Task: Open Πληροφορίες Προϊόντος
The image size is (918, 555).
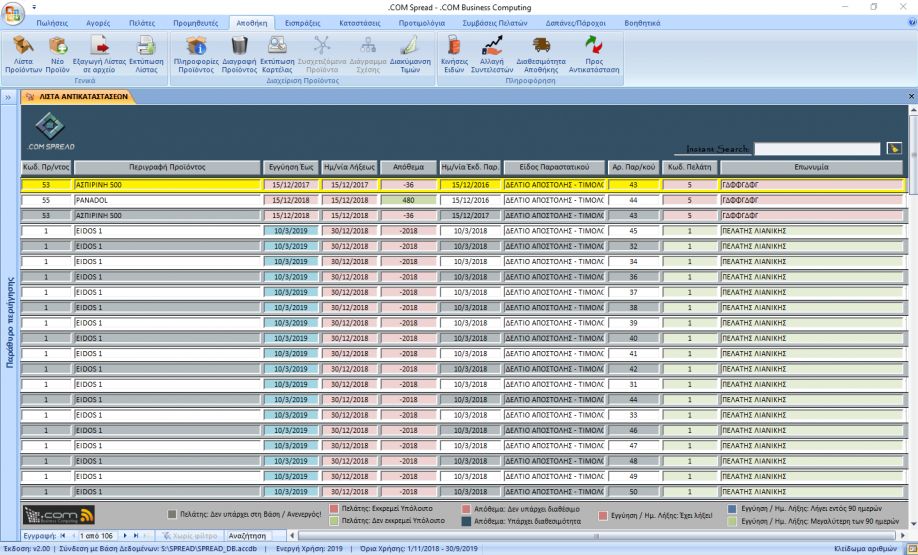Action: (196, 54)
